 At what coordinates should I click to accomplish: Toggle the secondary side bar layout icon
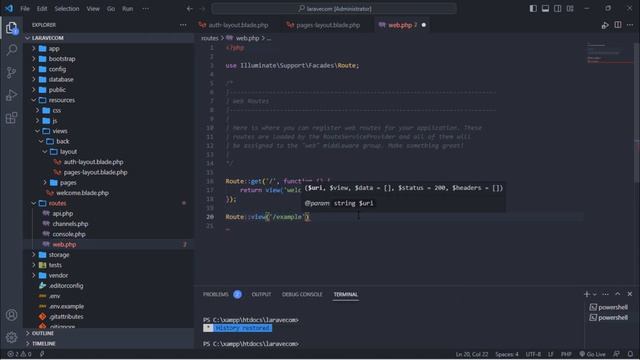[558, 9]
